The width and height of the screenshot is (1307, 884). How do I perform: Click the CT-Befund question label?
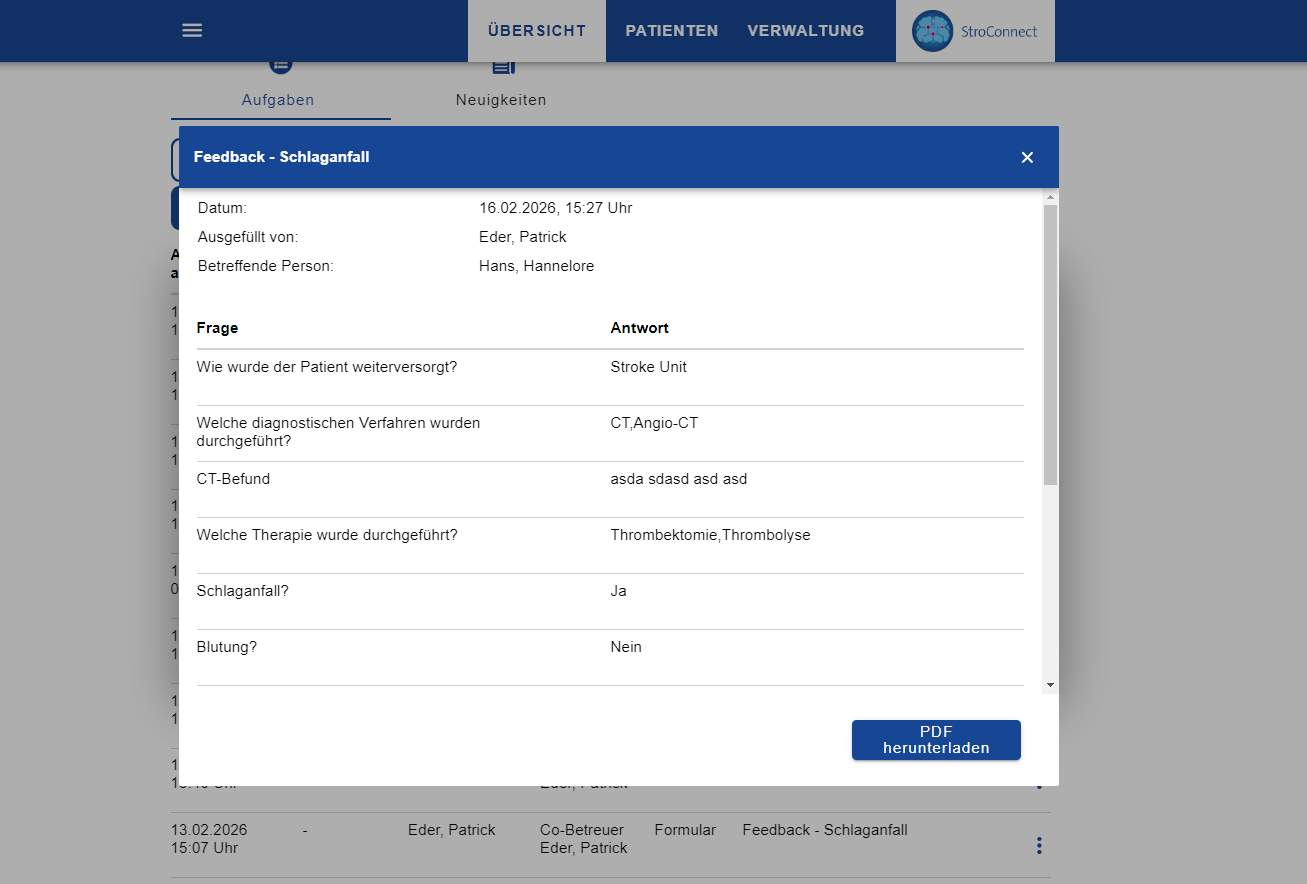coord(234,479)
